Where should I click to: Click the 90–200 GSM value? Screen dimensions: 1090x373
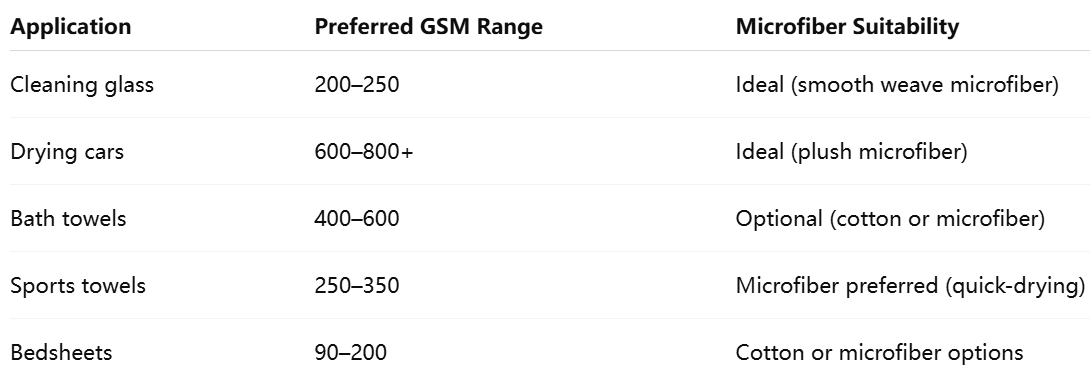350,352
